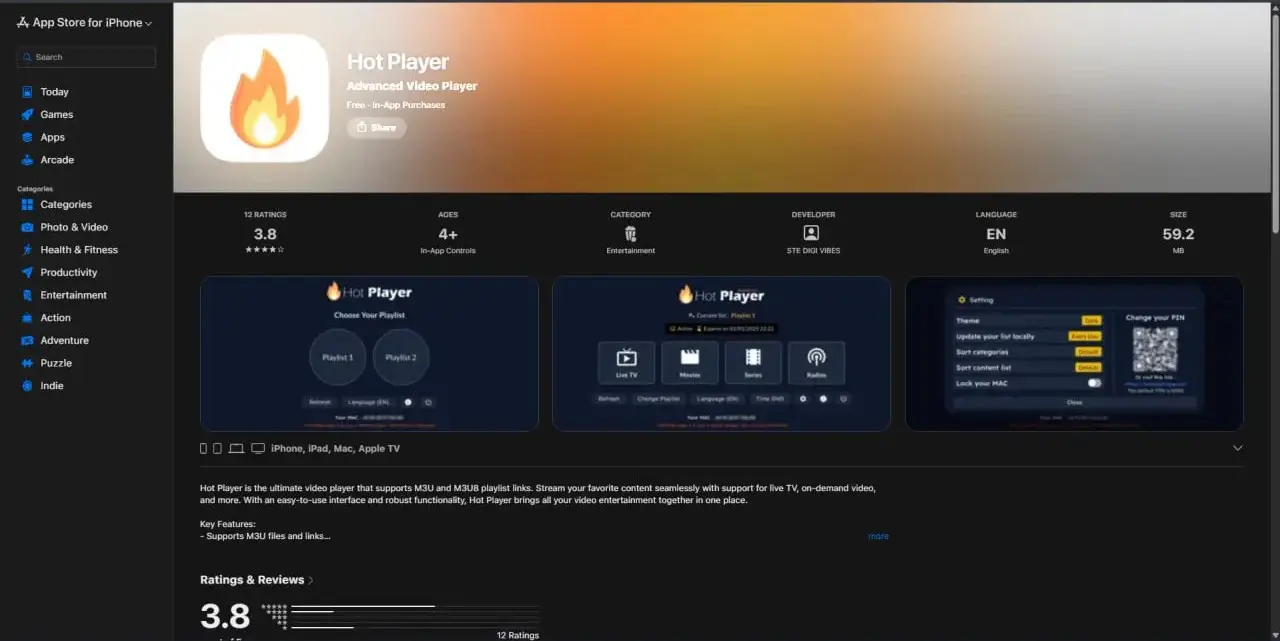The height and width of the screenshot is (641, 1280).
Task: Expand the device compatibility chevron
Action: click(x=1238, y=448)
